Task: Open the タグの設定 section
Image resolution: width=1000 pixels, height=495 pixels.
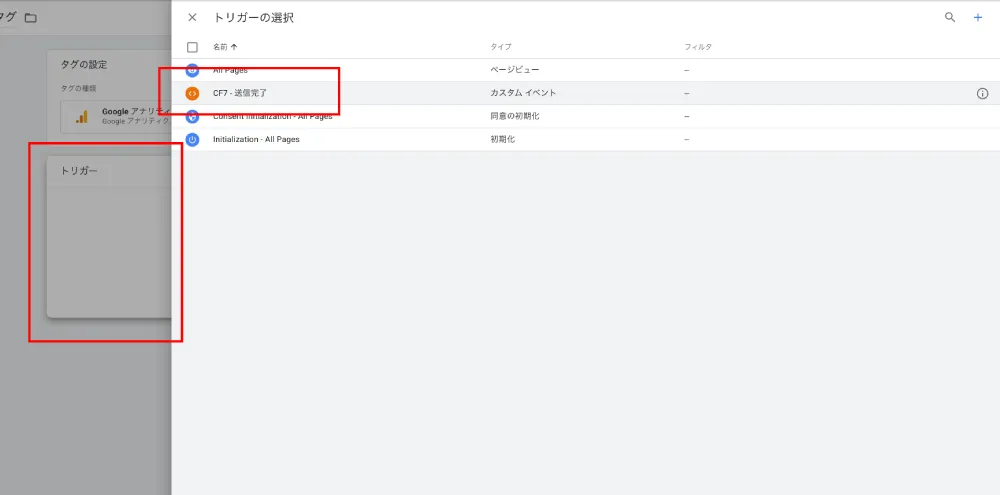Action: pos(84,64)
